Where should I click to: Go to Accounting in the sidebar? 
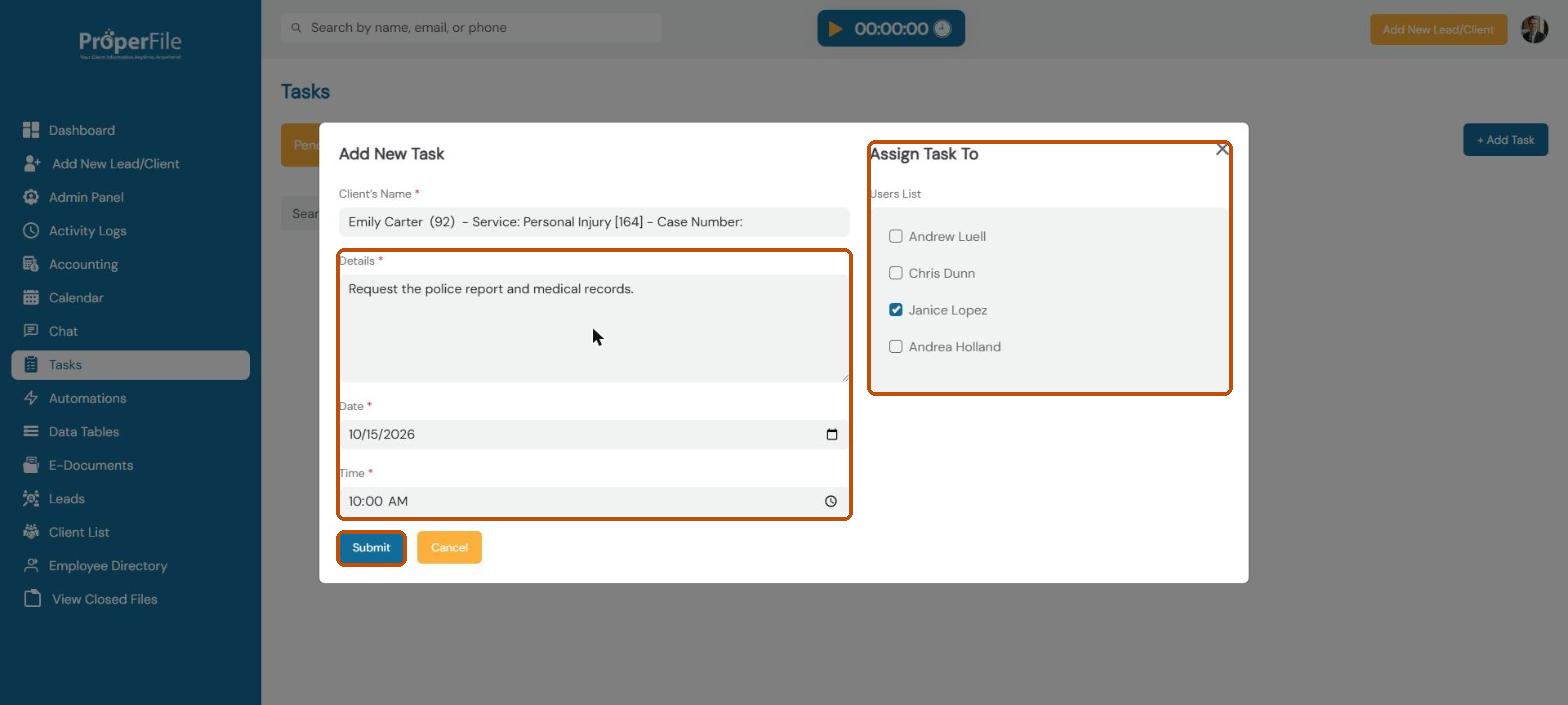pyautogui.click(x=130, y=264)
